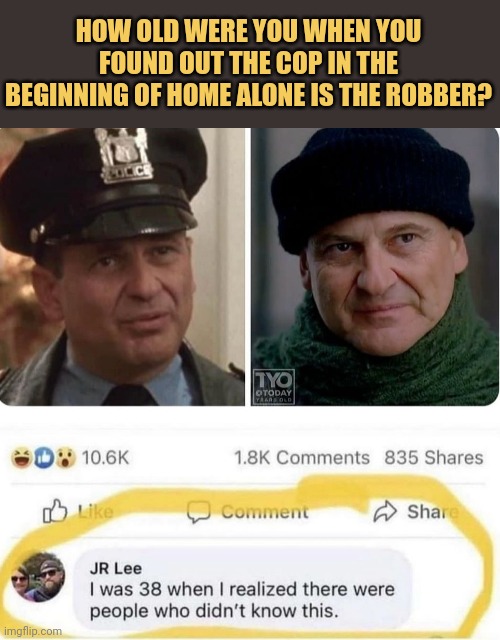Open JR Lee's profile picture
The image size is (500, 640).
pos(38,577)
